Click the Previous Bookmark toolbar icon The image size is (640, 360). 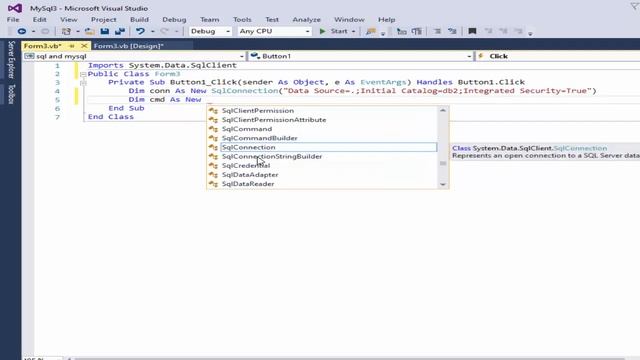point(488,31)
